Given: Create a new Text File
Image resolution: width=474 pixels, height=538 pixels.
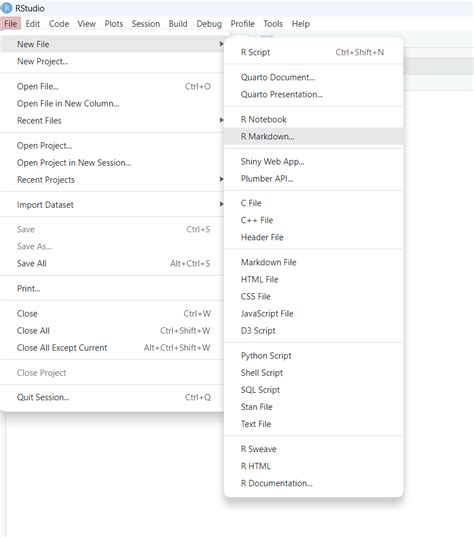Looking at the screenshot, I should pos(313,424).
